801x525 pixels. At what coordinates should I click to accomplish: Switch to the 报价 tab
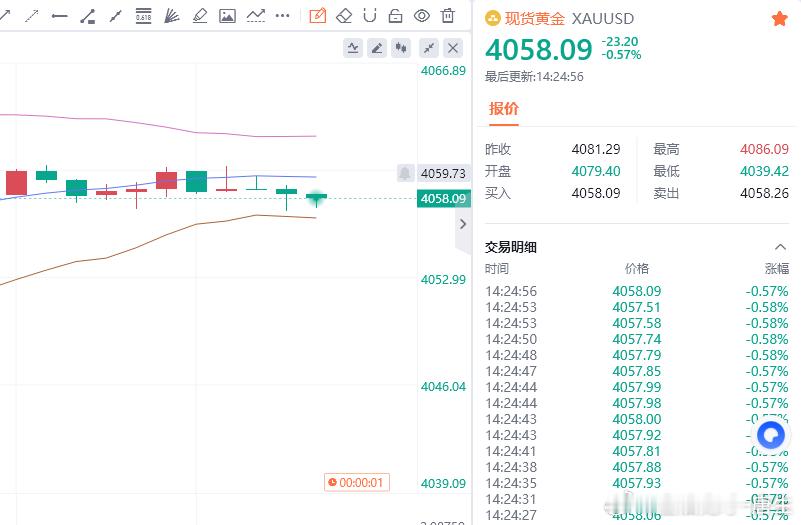(x=504, y=109)
